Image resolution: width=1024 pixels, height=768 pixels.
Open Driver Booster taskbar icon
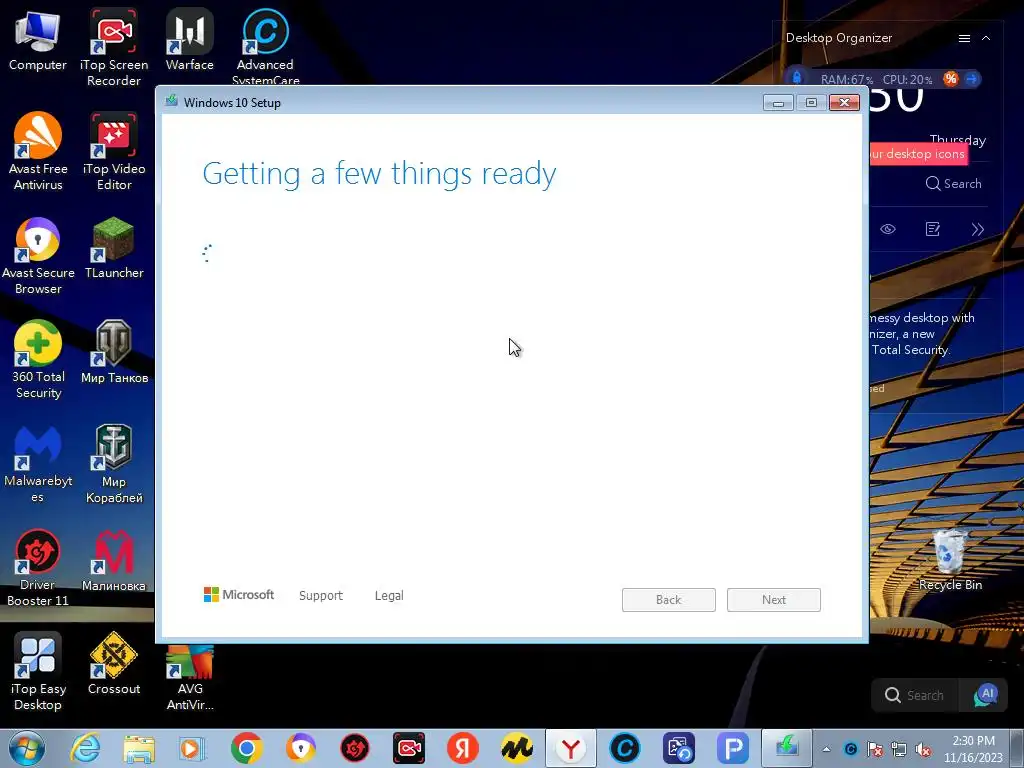pos(355,748)
